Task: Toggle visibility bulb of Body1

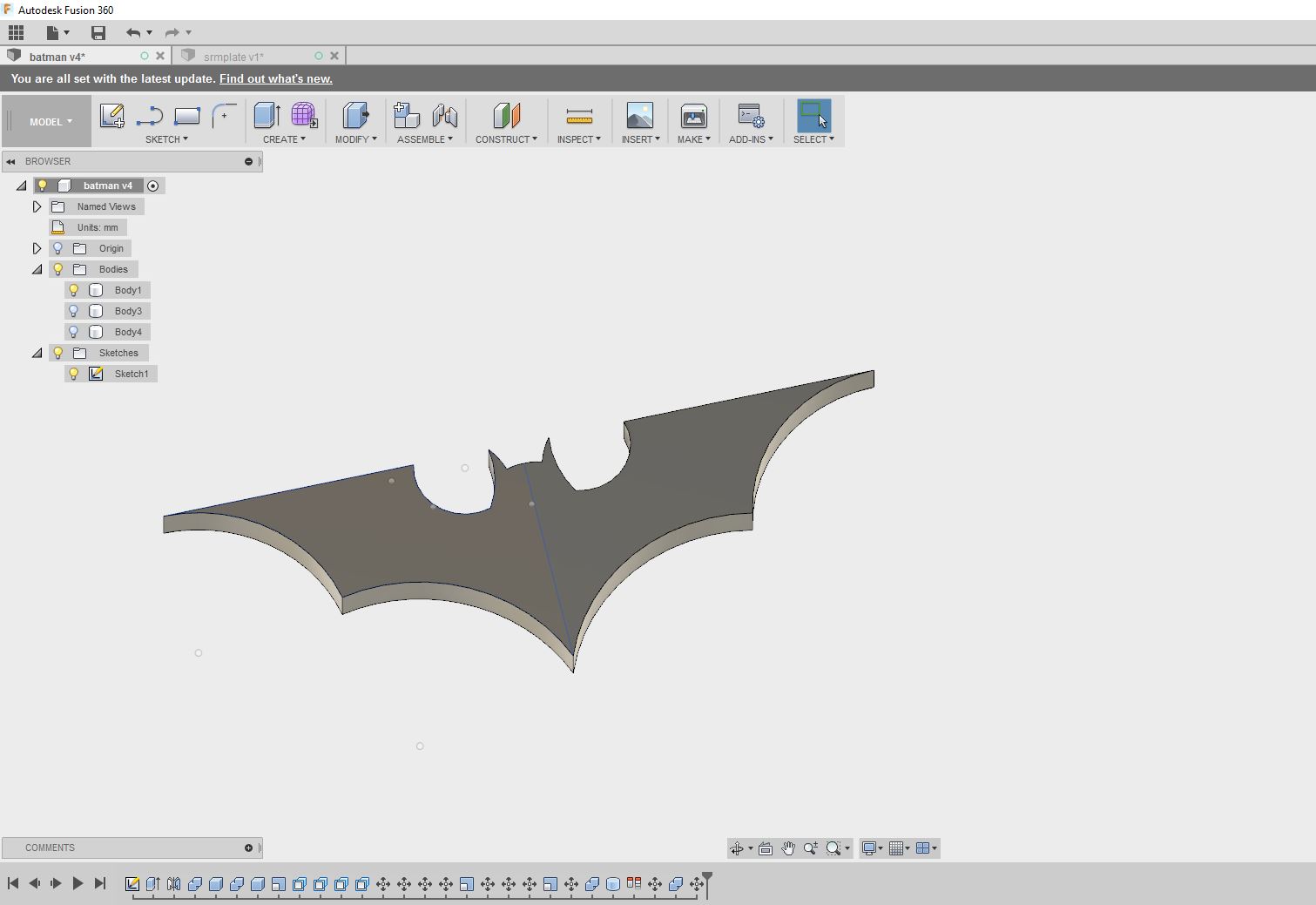Action: click(74, 290)
